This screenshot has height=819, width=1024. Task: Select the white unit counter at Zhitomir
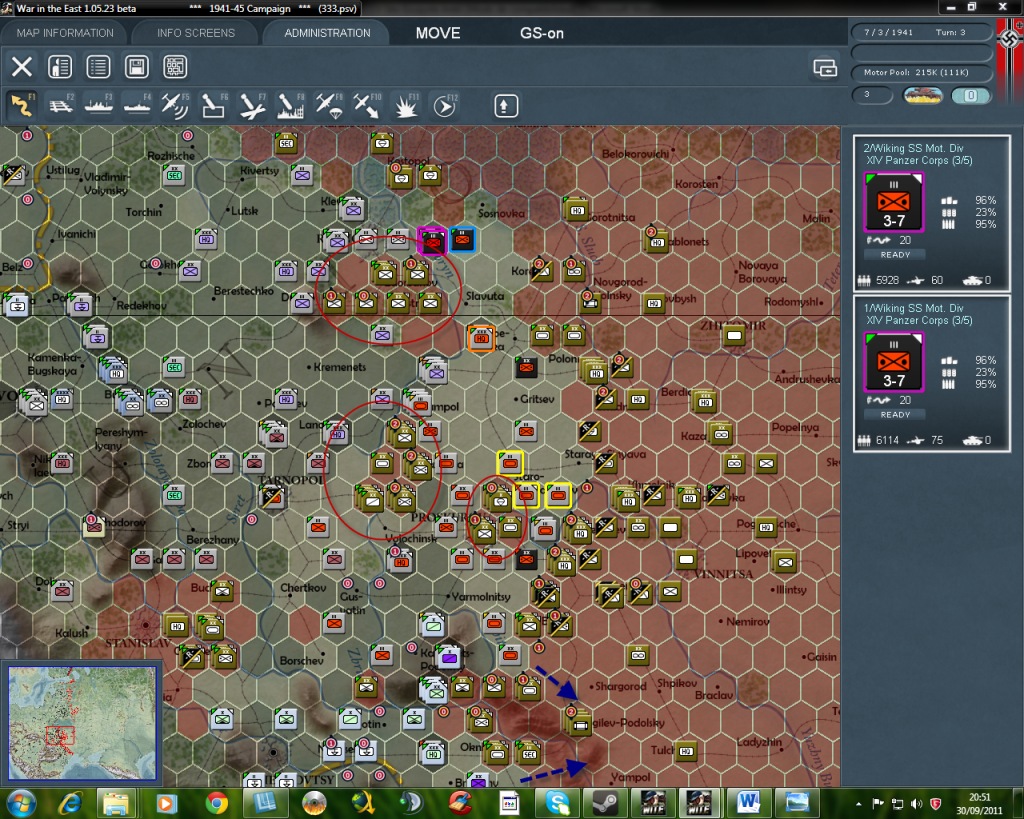point(734,336)
